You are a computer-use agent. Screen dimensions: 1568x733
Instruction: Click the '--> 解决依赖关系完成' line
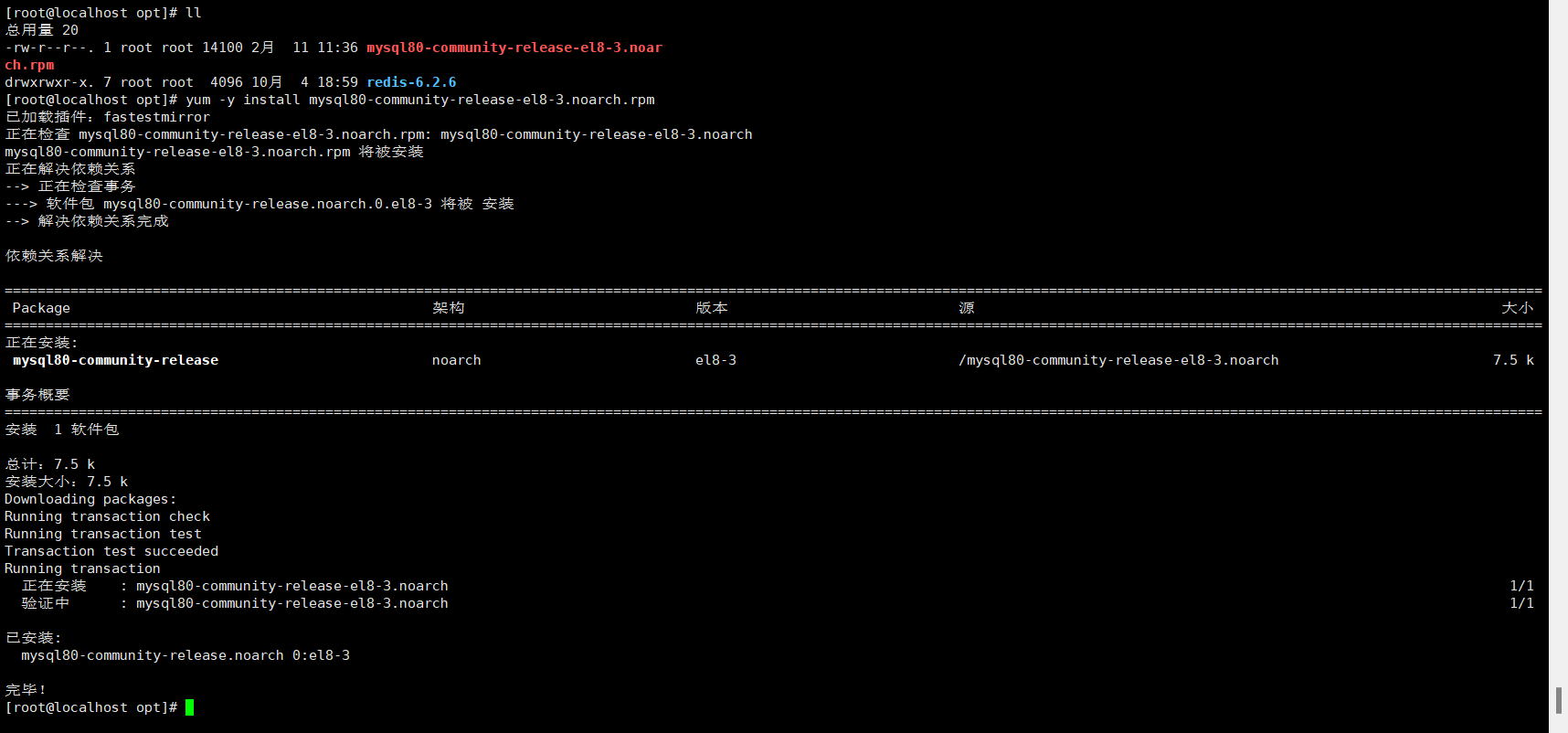(x=87, y=221)
